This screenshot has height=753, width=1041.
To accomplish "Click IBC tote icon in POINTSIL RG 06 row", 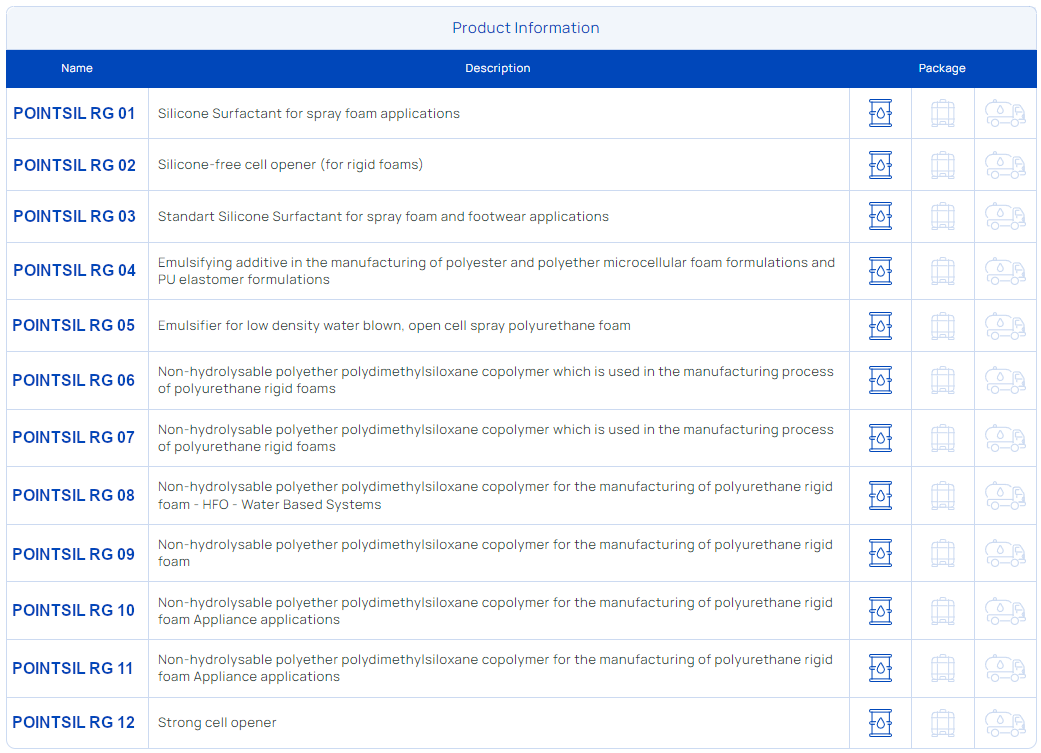I will point(942,380).
